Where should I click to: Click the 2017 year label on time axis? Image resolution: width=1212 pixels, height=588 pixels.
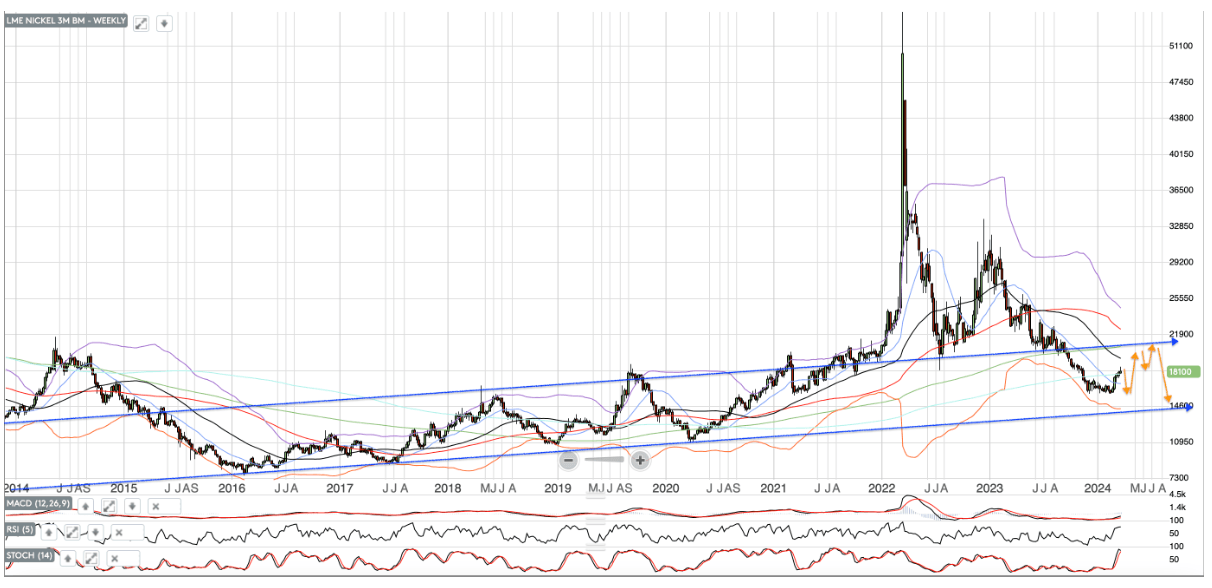coord(340,488)
